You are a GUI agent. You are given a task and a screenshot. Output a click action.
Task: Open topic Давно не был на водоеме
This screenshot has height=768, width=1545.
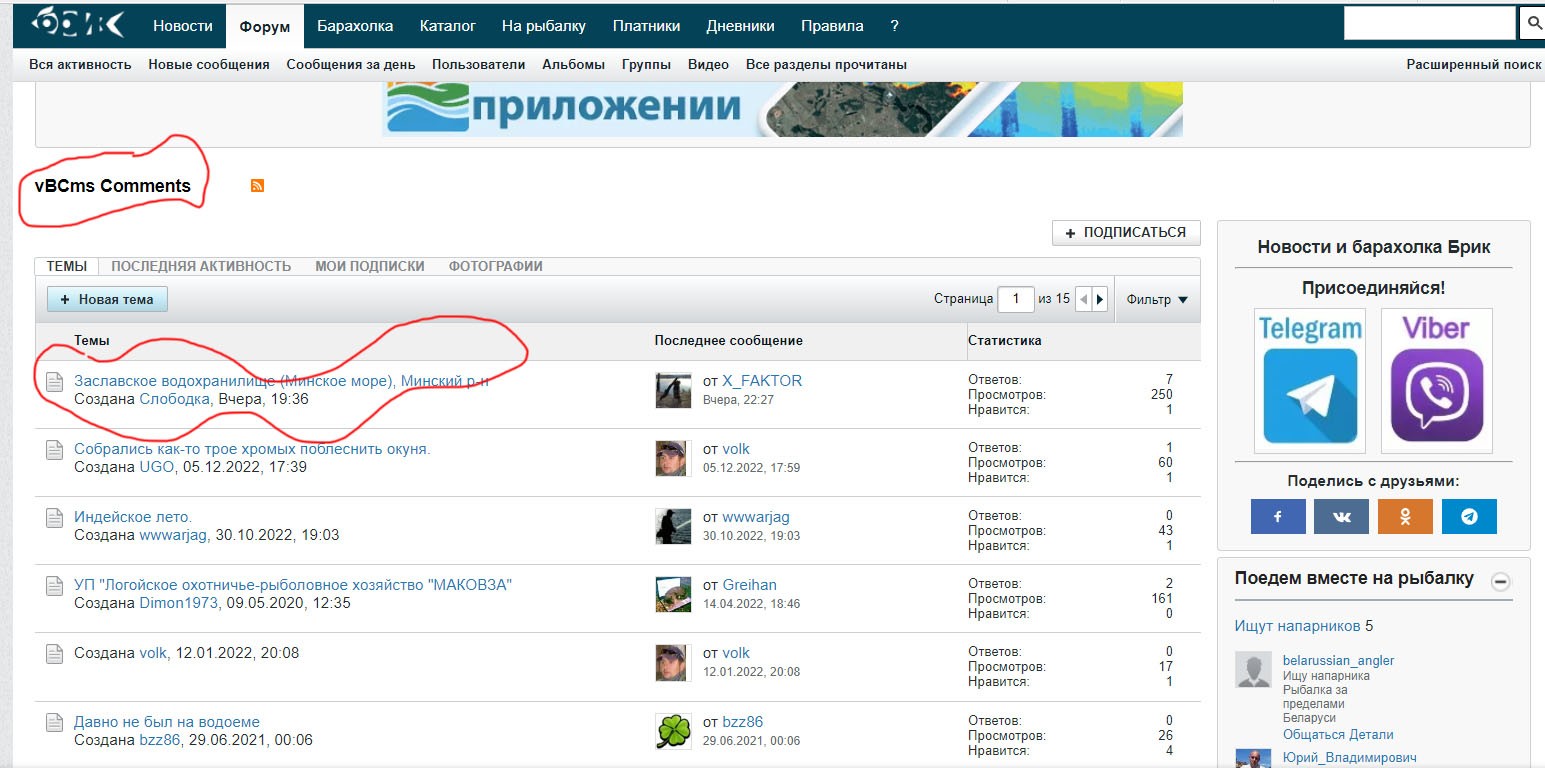pos(167,722)
